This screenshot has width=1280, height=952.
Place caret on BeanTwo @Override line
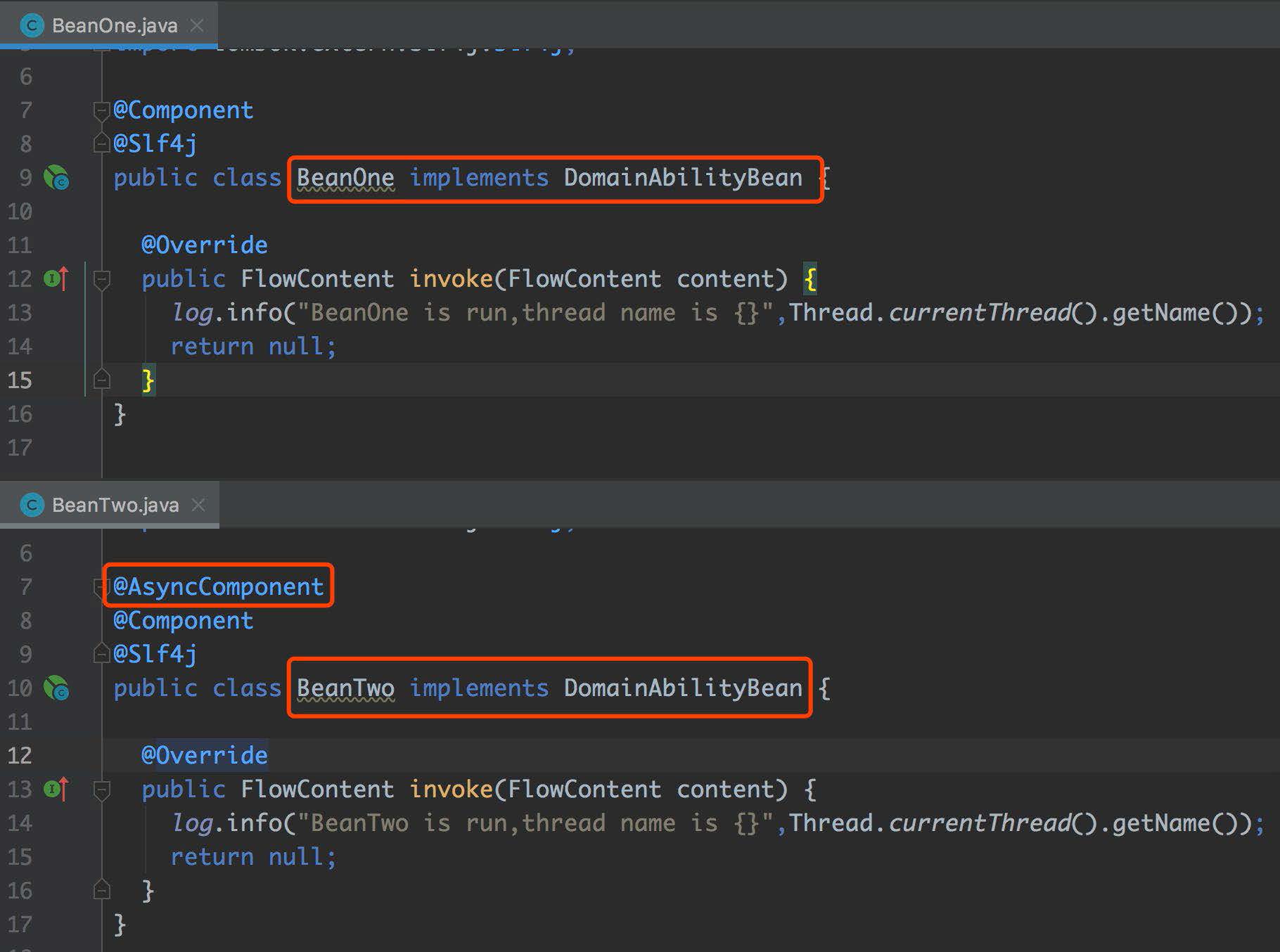[x=205, y=755]
